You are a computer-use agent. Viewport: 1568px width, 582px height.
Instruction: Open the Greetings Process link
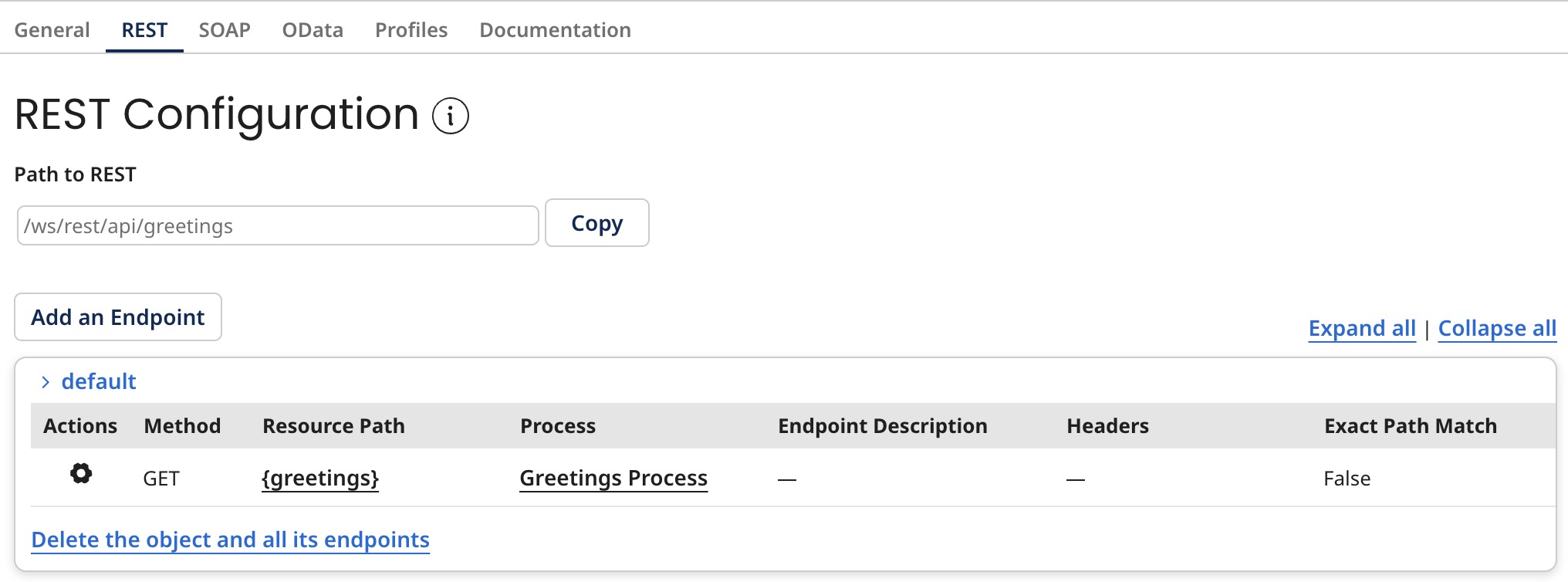pyautogui.click(x=613, y=477)
